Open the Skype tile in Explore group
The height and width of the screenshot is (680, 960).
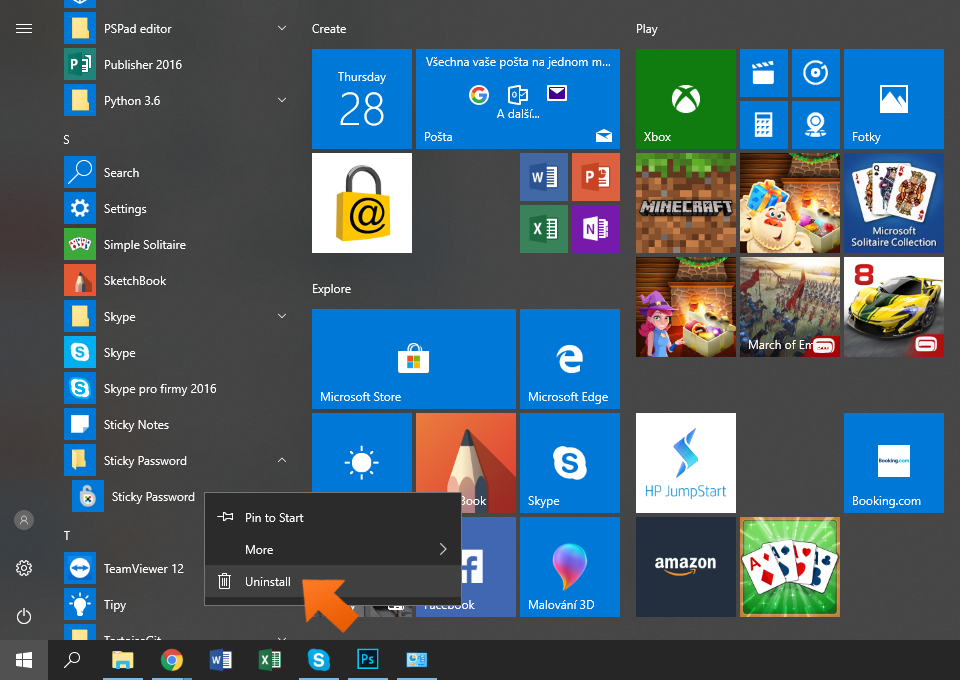570,463
